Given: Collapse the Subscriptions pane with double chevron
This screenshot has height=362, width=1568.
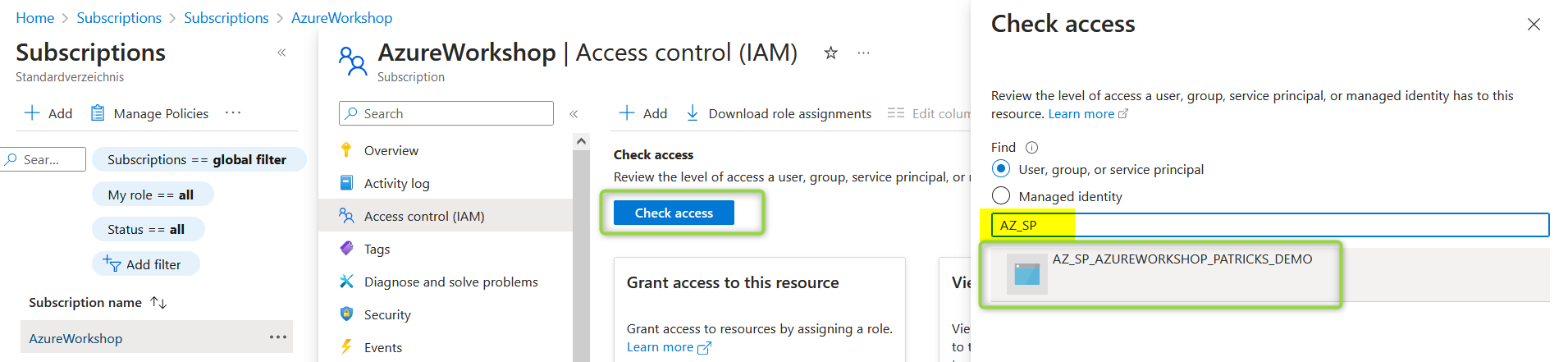Looking at the screenshot, I should click(x=281, y=53).
